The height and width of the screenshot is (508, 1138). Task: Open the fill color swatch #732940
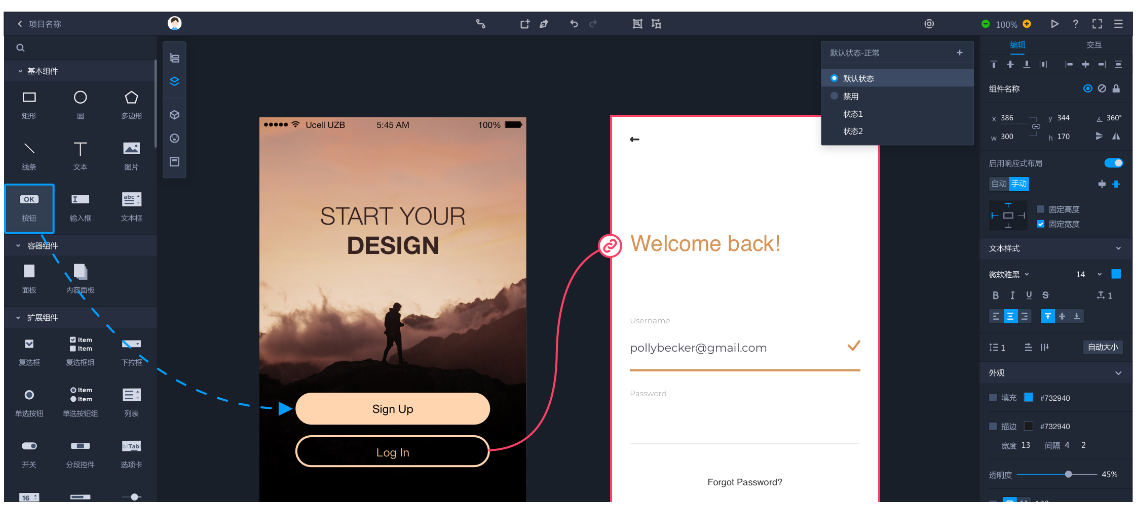[x=1028, y=397]
